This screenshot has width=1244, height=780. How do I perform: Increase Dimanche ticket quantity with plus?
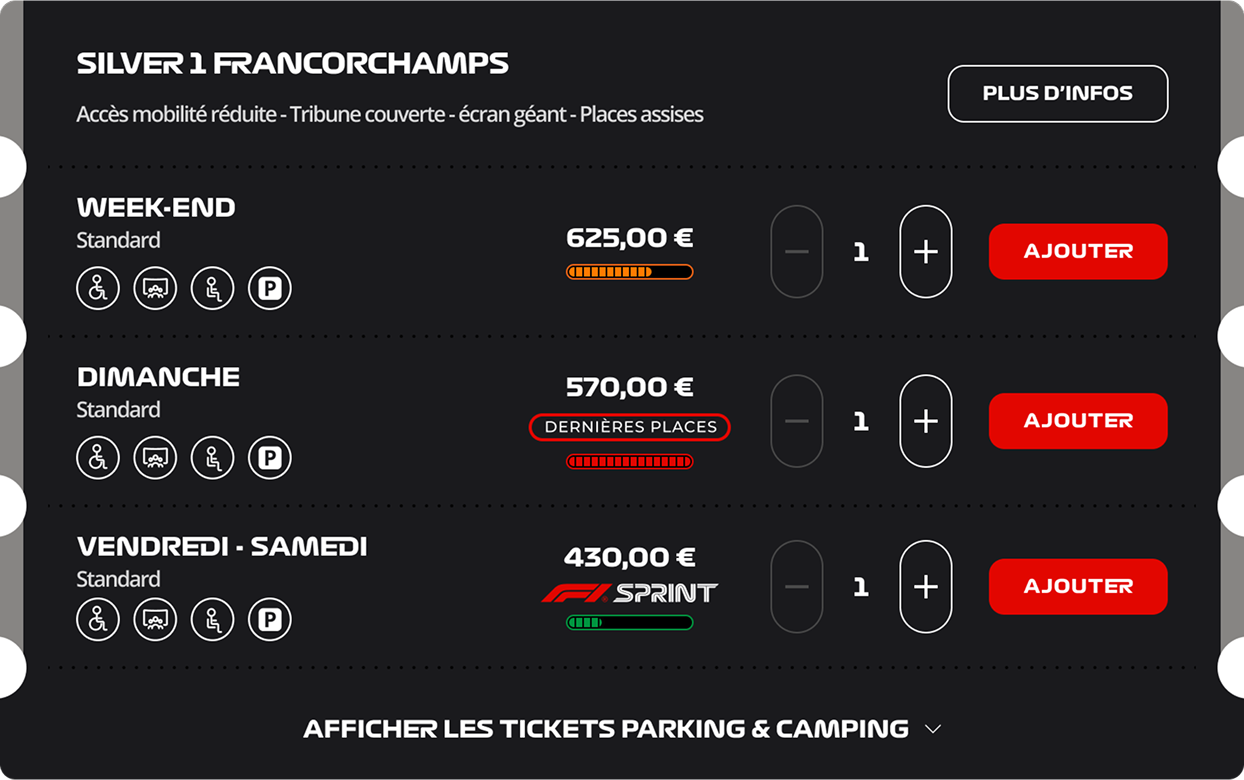point(926,421)
